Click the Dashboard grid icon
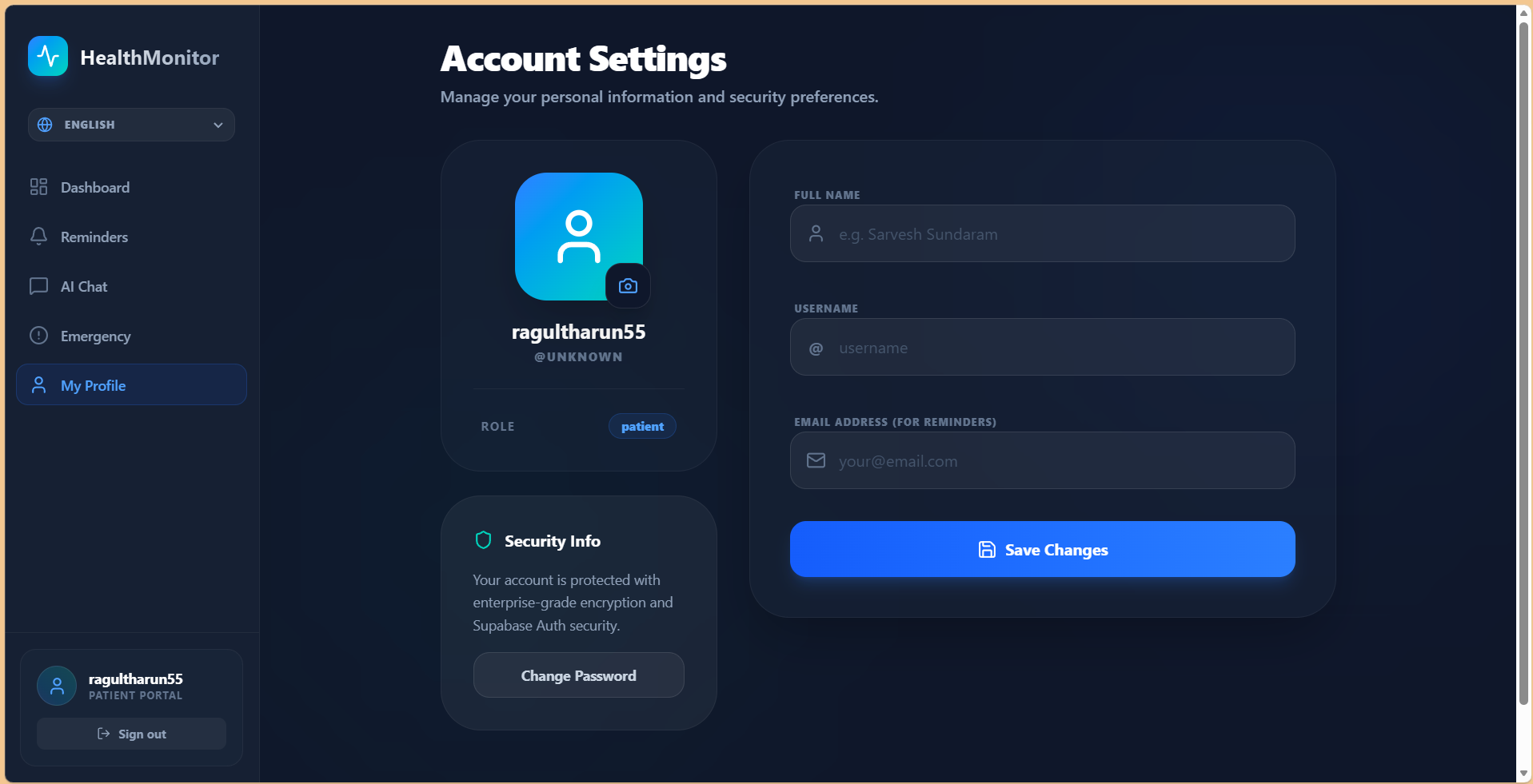Viewport: 1533px width, 784px height. point(38,187)
